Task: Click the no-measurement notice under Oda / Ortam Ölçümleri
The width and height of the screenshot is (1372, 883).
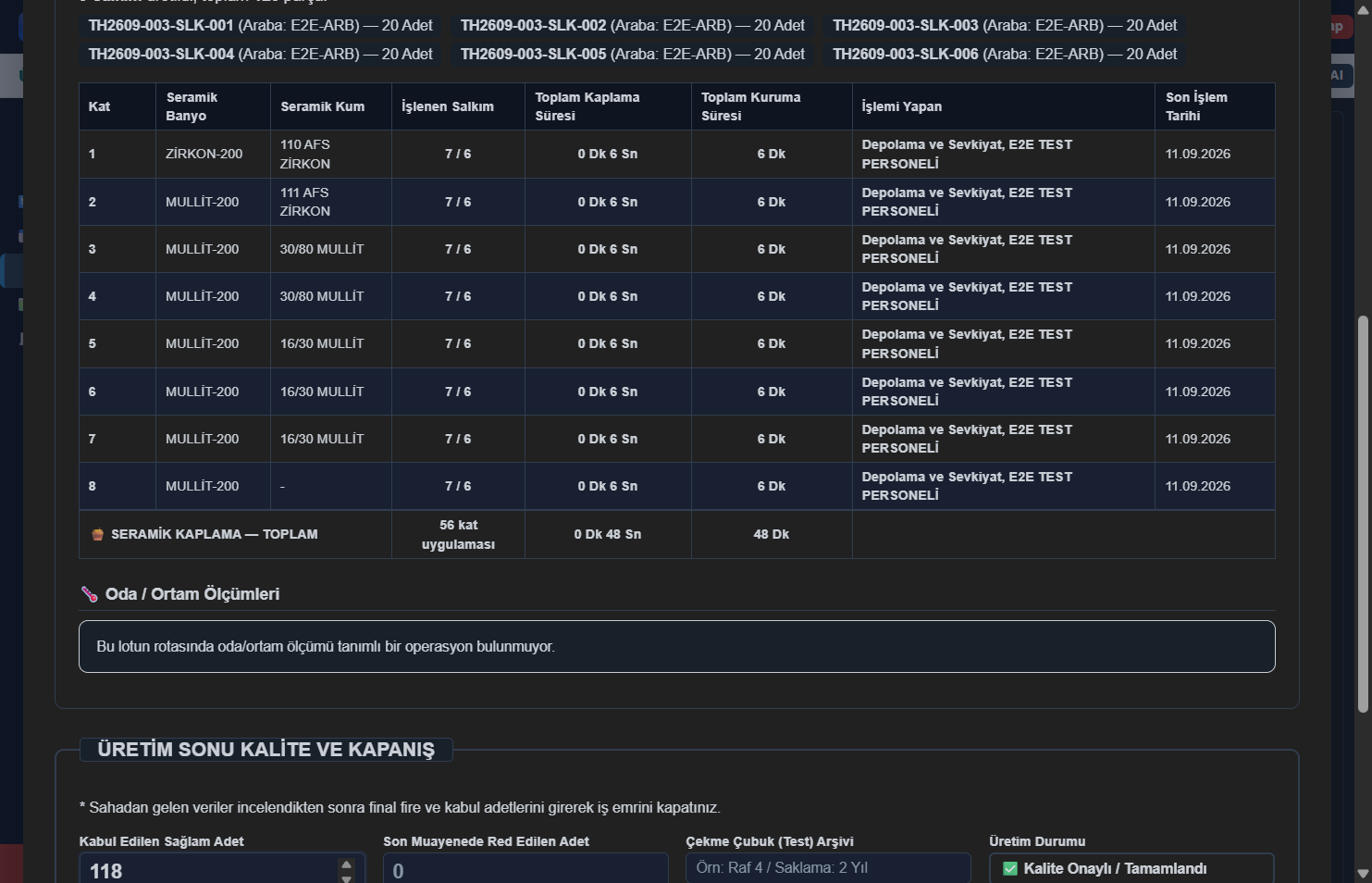Action: tap(677, 646)
